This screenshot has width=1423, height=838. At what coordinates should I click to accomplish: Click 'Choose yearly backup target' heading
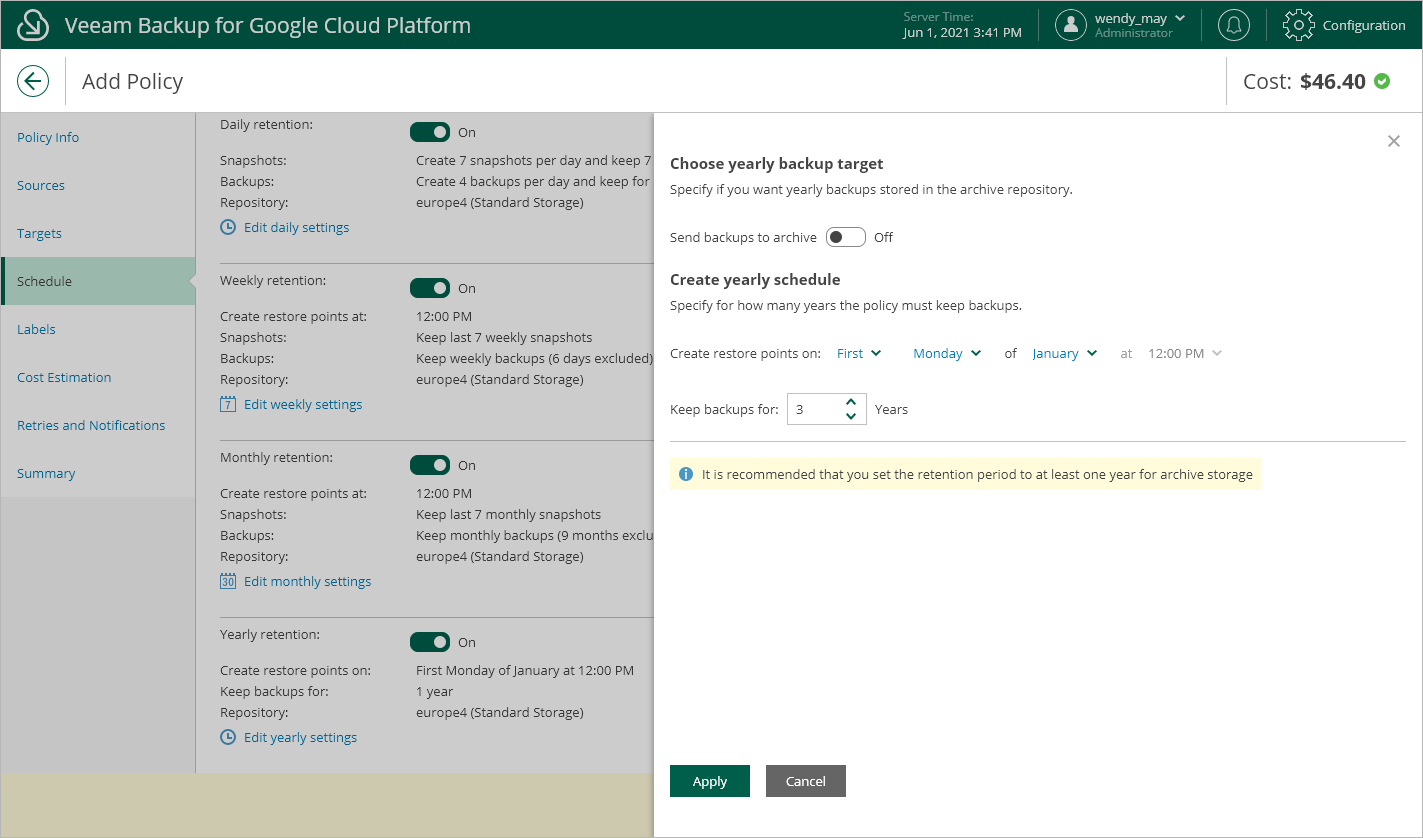point(777,163)
